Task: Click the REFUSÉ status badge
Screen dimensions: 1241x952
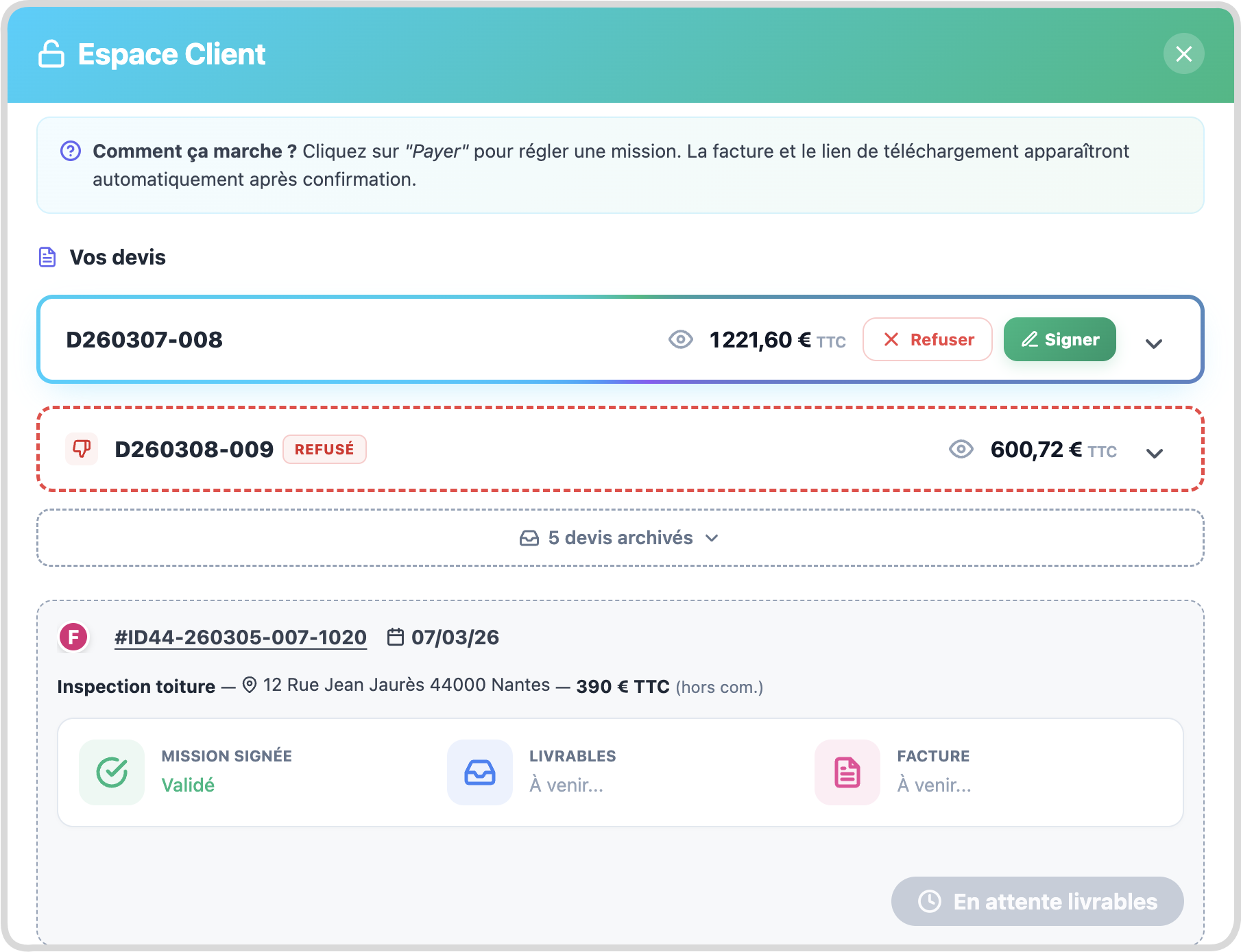Action: 324,450
